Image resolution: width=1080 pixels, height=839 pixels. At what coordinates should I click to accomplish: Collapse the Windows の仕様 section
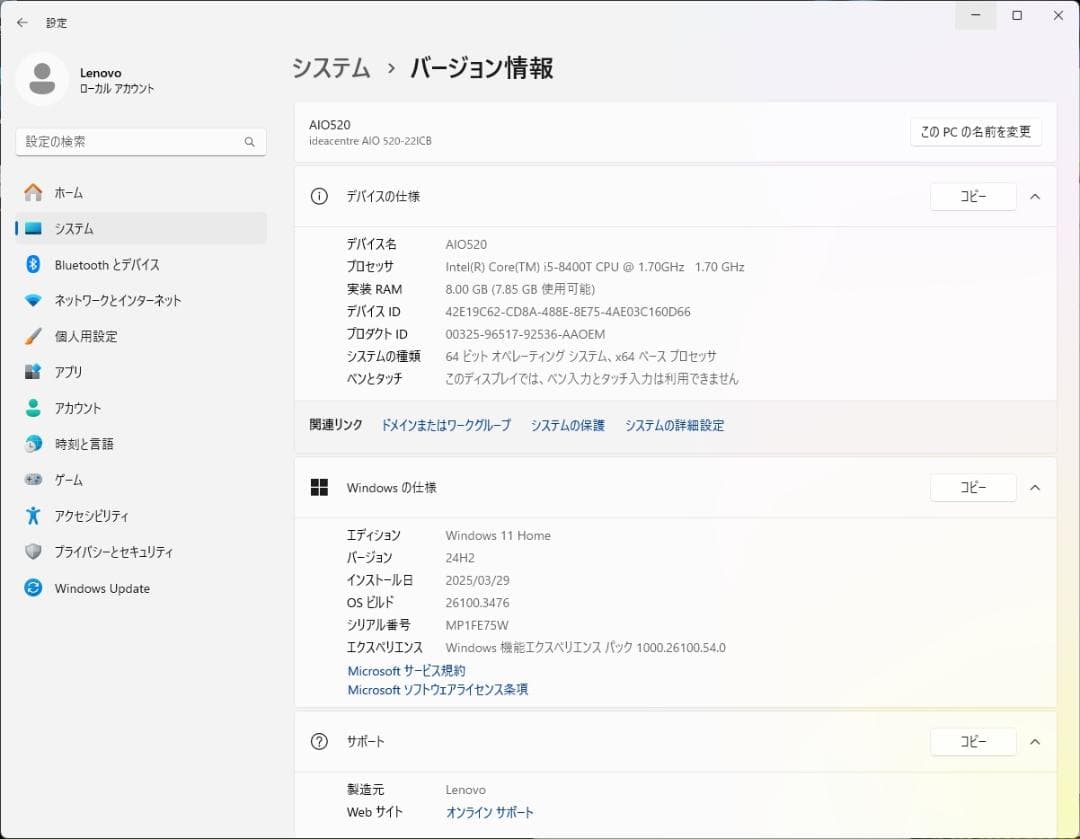pyautogui.click(x=1035, y=487)
